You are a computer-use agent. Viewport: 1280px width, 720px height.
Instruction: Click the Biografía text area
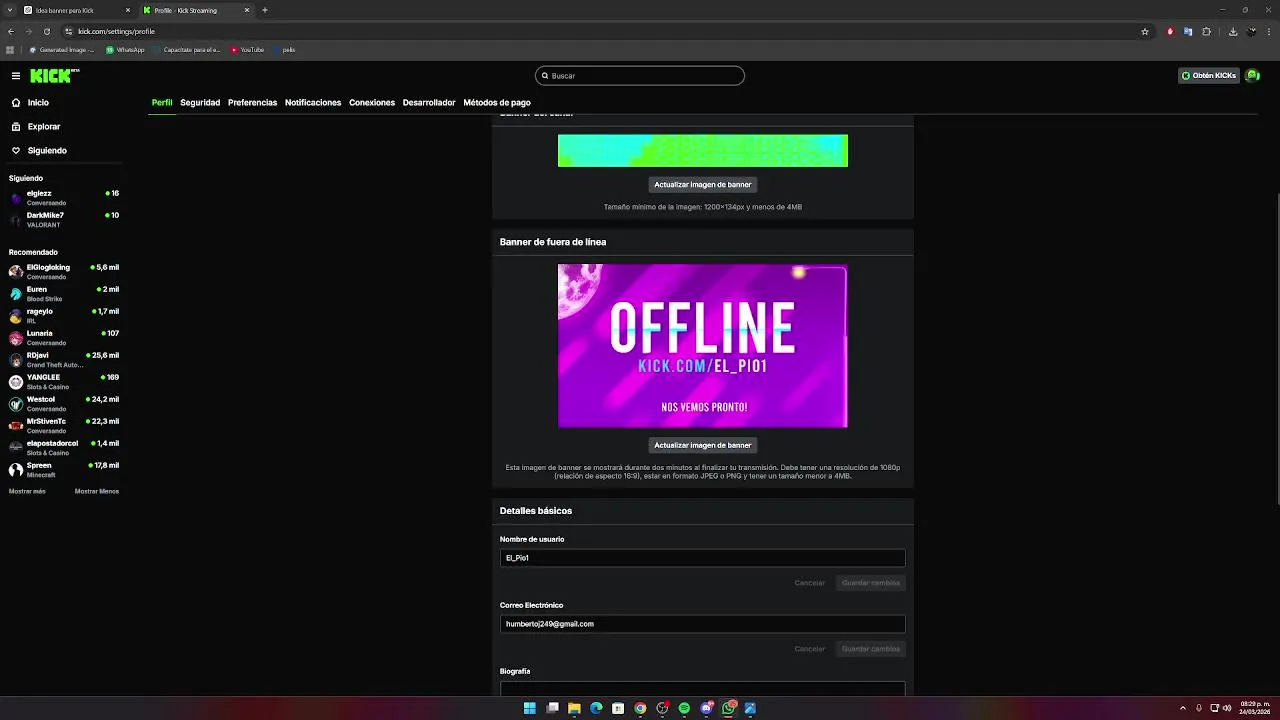702,688
